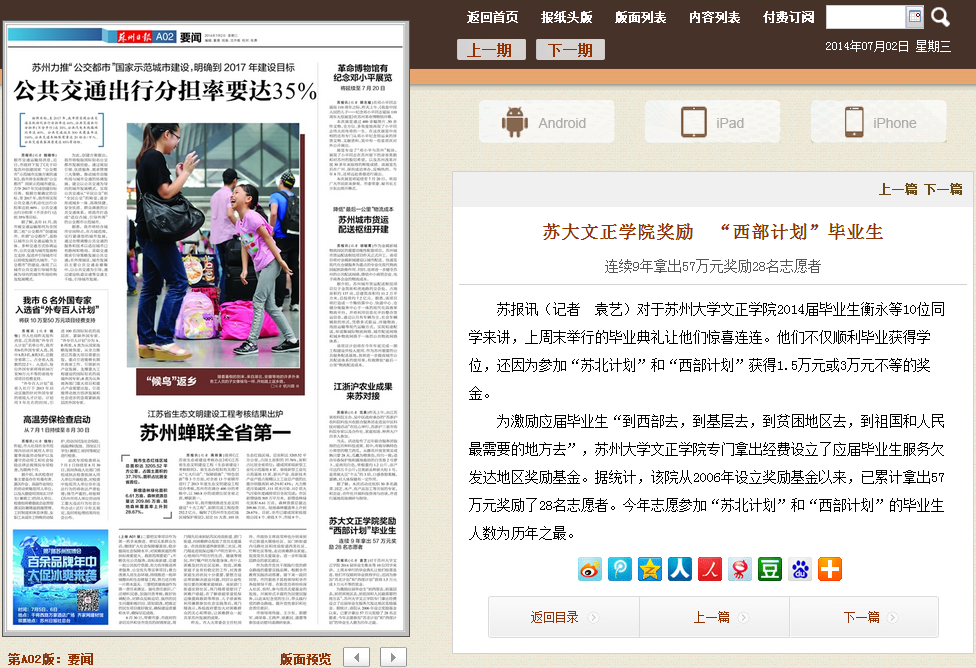The width and height of the screenshot is (976, 668).
Task: Go to previous issue 上一期
Action: tap(491, 50)
